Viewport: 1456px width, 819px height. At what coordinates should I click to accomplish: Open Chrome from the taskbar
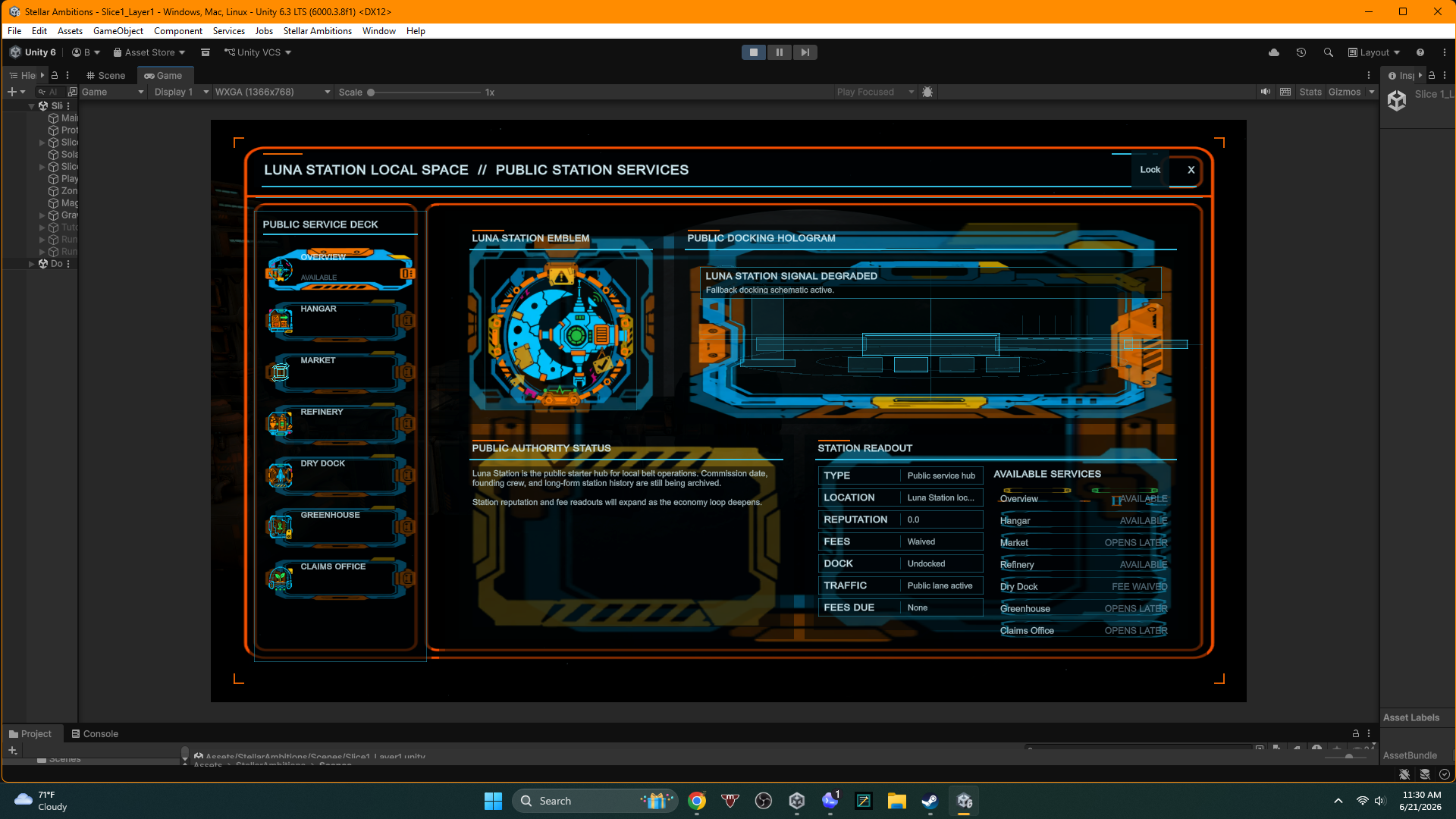click(x=697, y=801)
